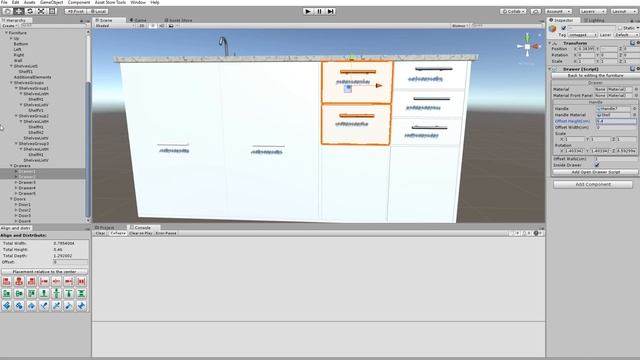Click the last blue depth icon

tap(82, 306)
